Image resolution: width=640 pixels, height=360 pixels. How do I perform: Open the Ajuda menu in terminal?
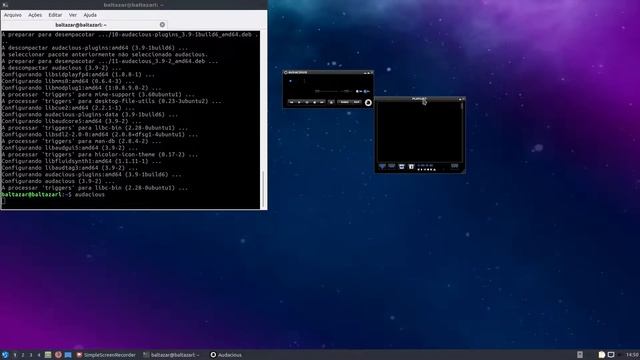click(90, 15)
